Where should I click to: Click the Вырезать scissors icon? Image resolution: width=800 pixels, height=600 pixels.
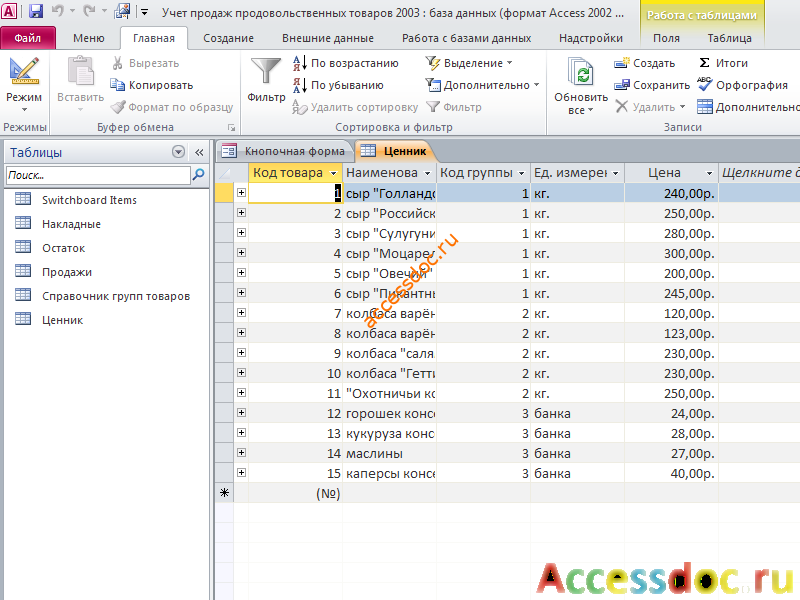(x=117, y=63)
